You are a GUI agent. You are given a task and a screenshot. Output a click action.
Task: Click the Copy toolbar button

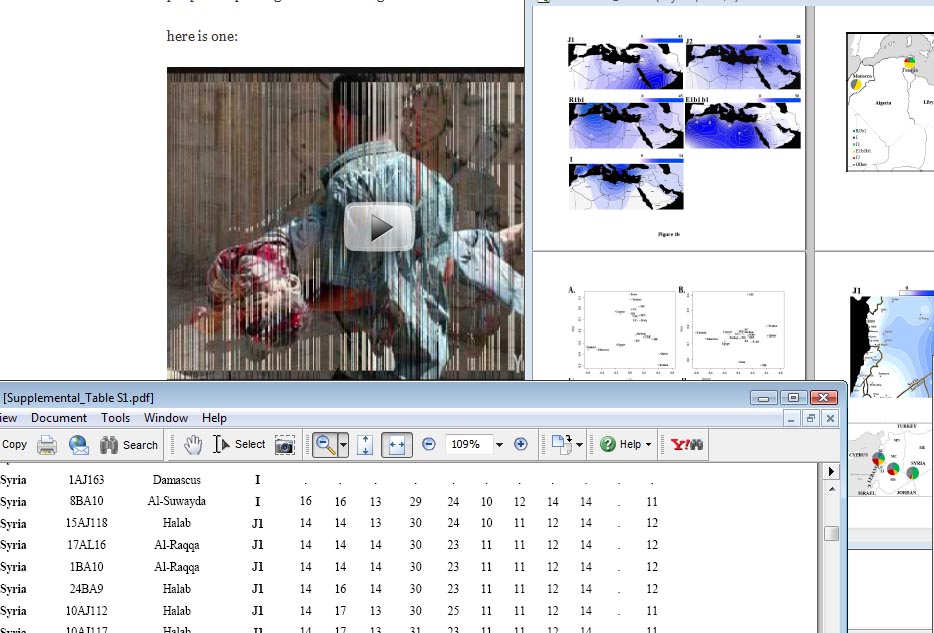click(14, 445)
